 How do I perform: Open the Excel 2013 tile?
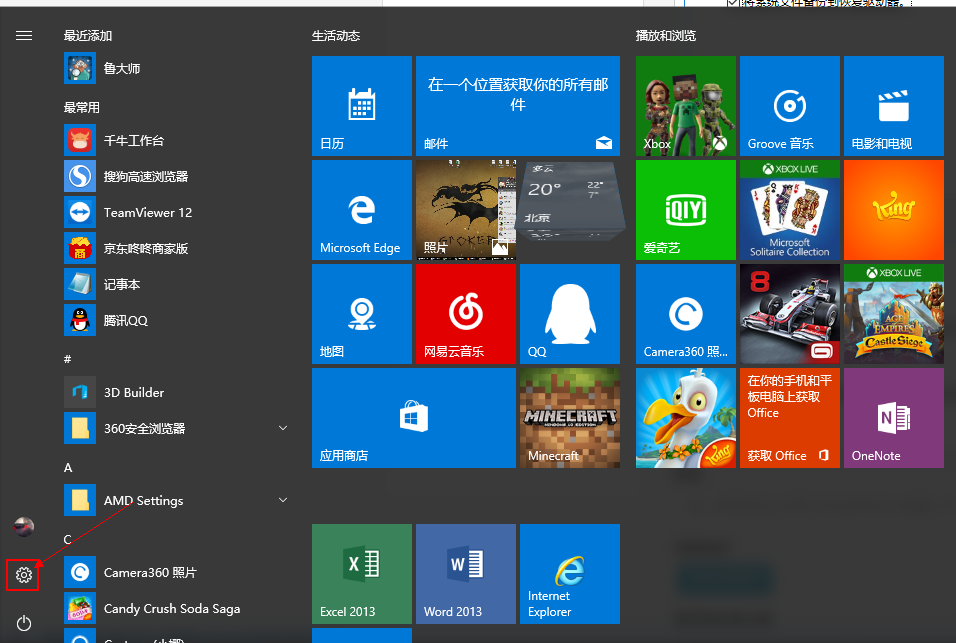(x=362, y=574)
